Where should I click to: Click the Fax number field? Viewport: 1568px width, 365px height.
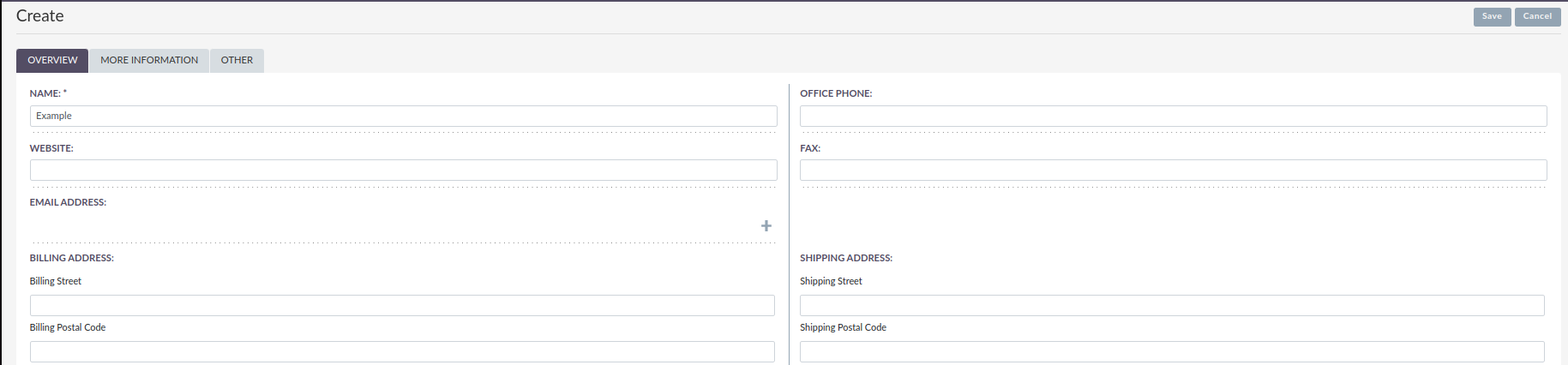pos(1173,170)
